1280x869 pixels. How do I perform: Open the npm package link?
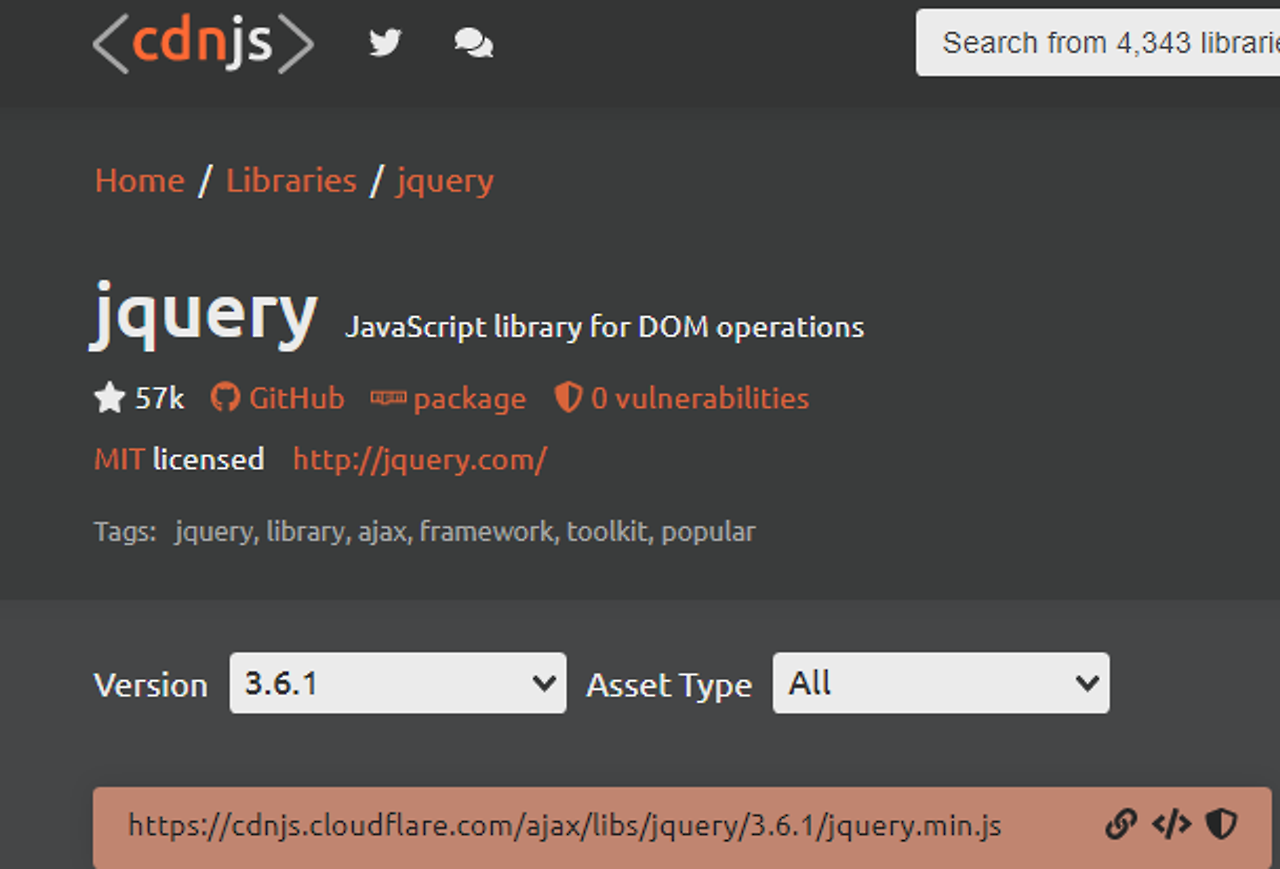(x=470, y=400)
